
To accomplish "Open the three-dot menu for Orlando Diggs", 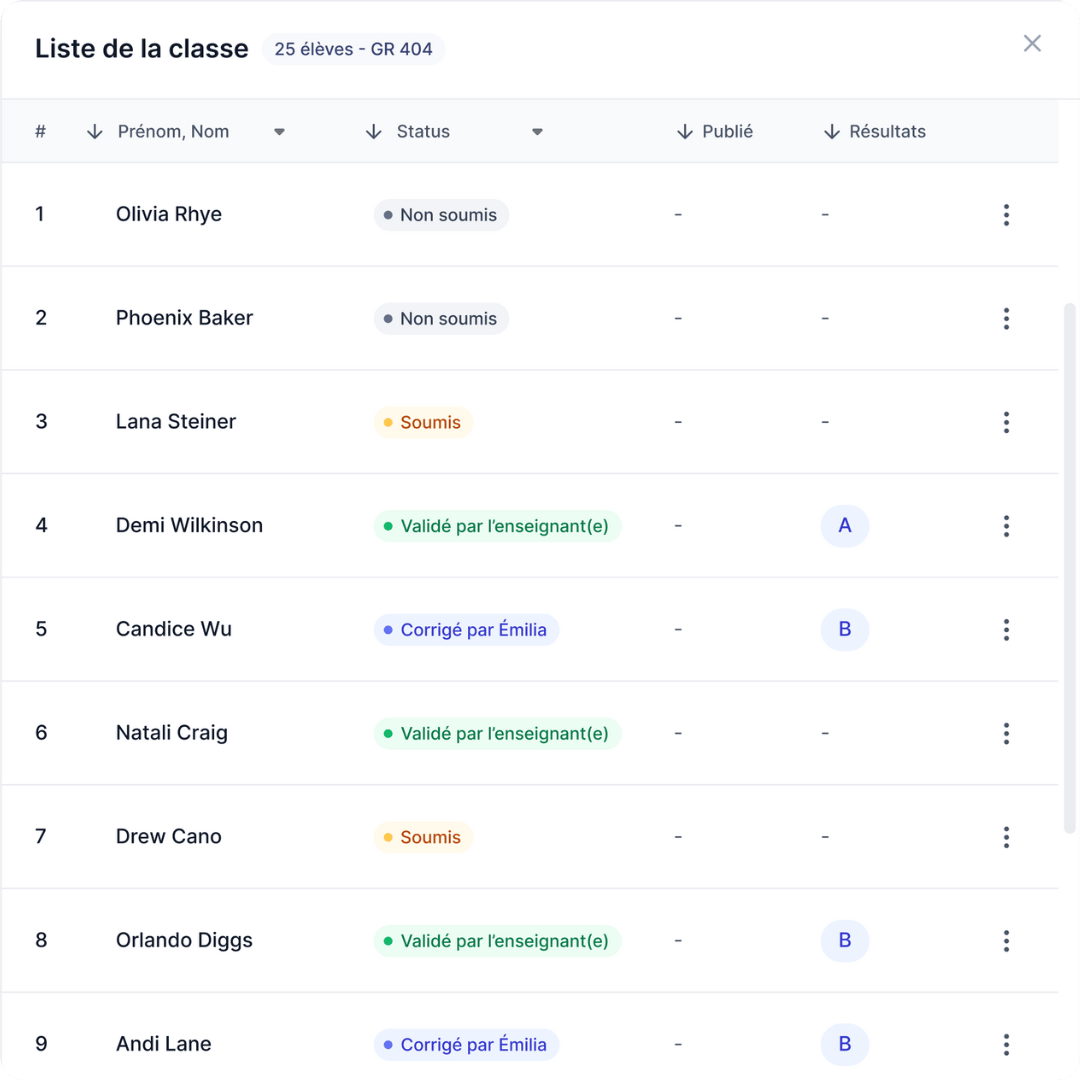I will (1006, 941).
